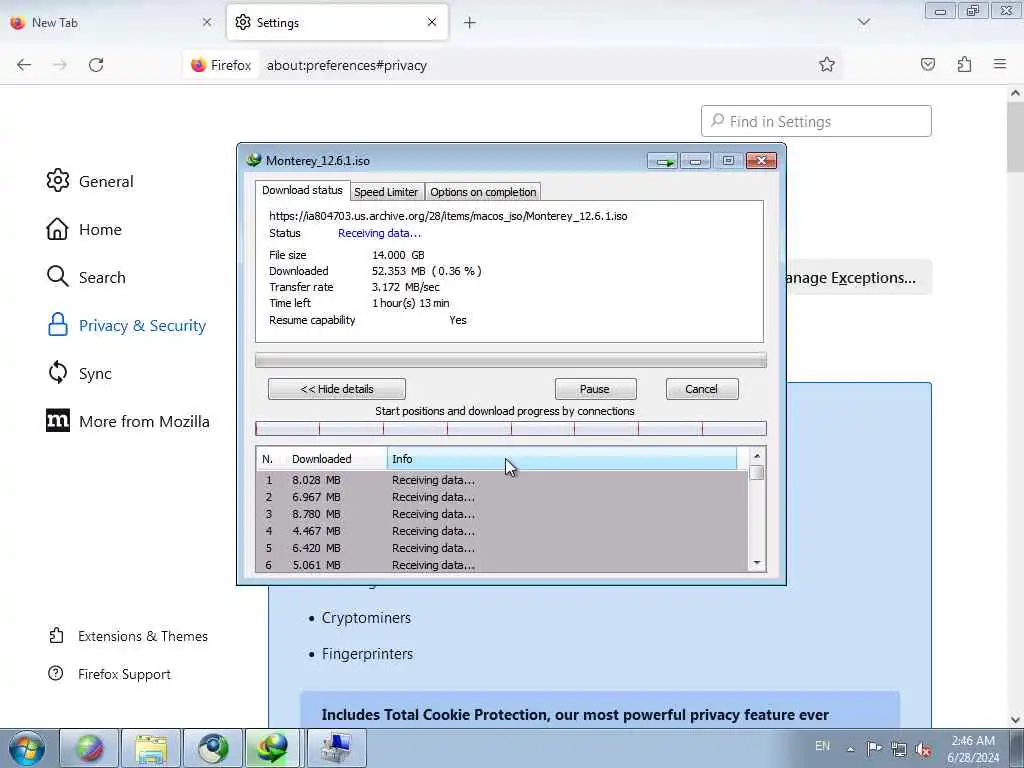
Task: Open the Extensions puzzle icon
Action: [x=964, y=64]
